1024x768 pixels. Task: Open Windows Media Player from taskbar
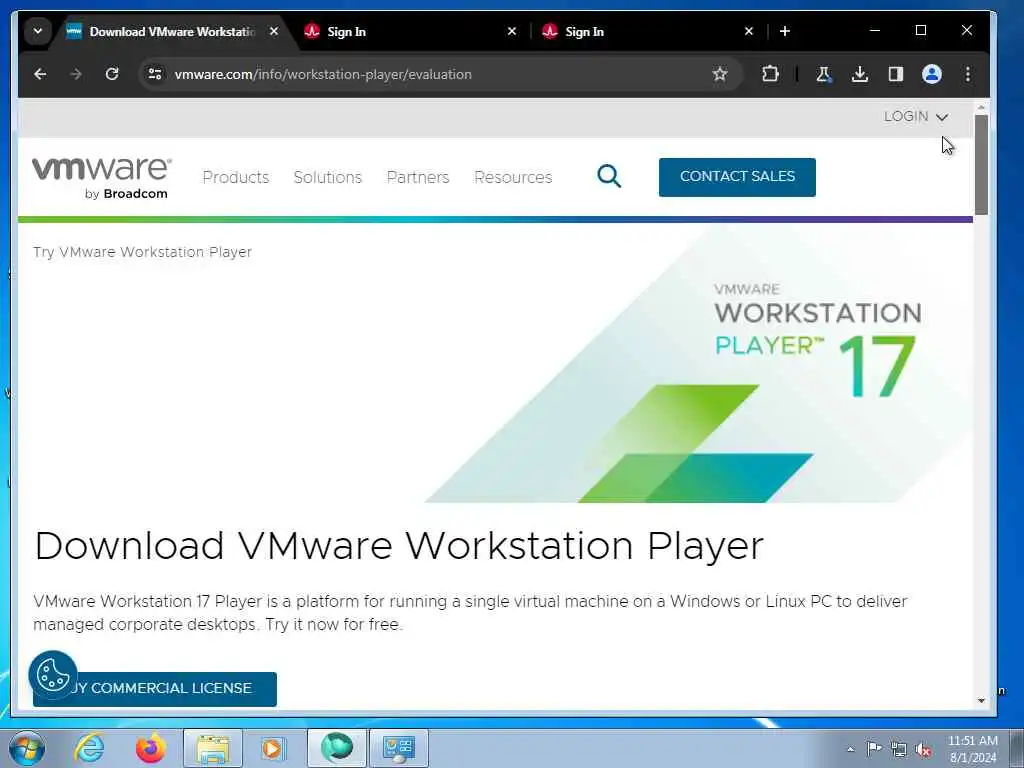coord(273,748)
